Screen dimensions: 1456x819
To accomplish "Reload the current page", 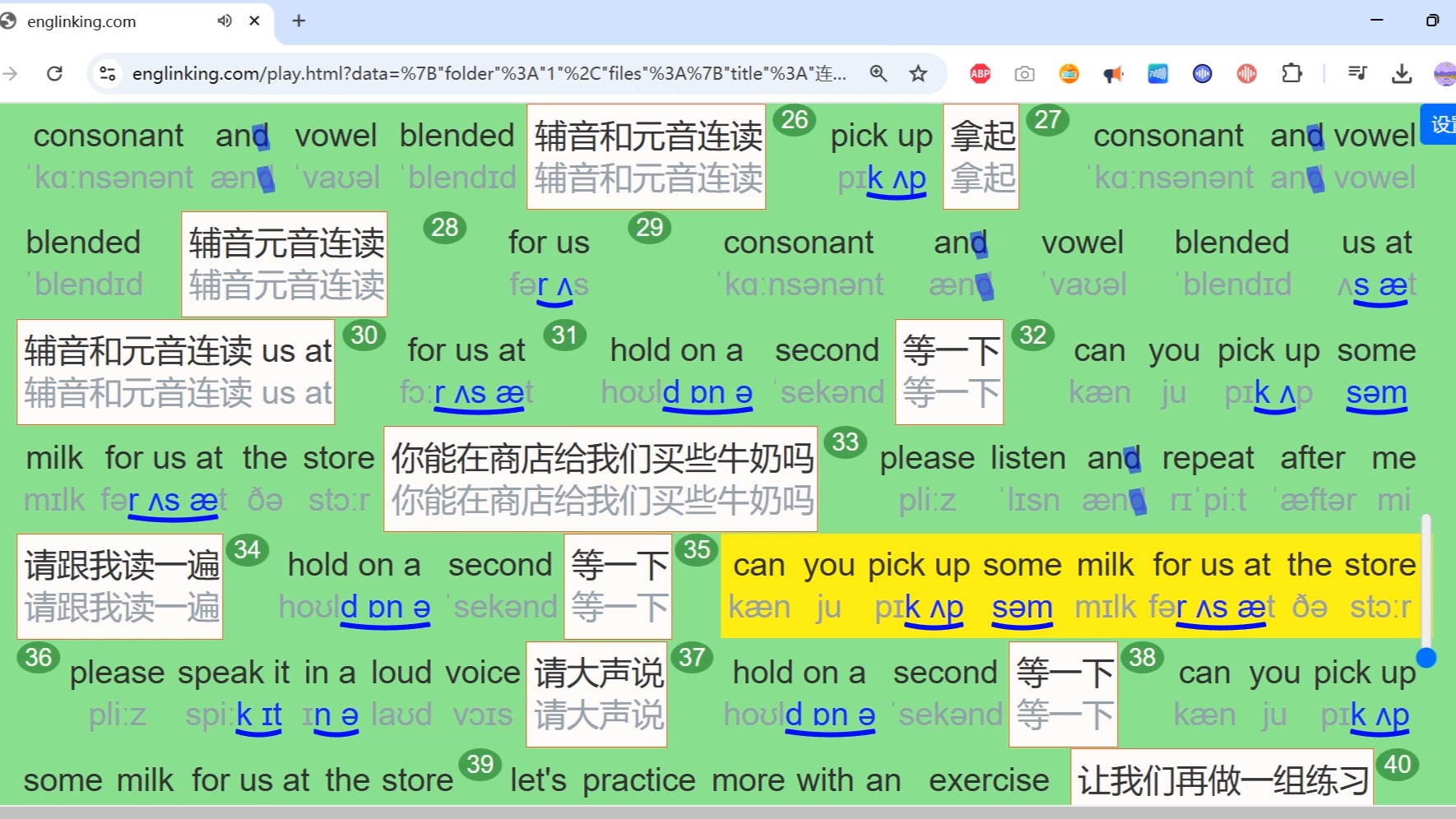I will (54, 73).
